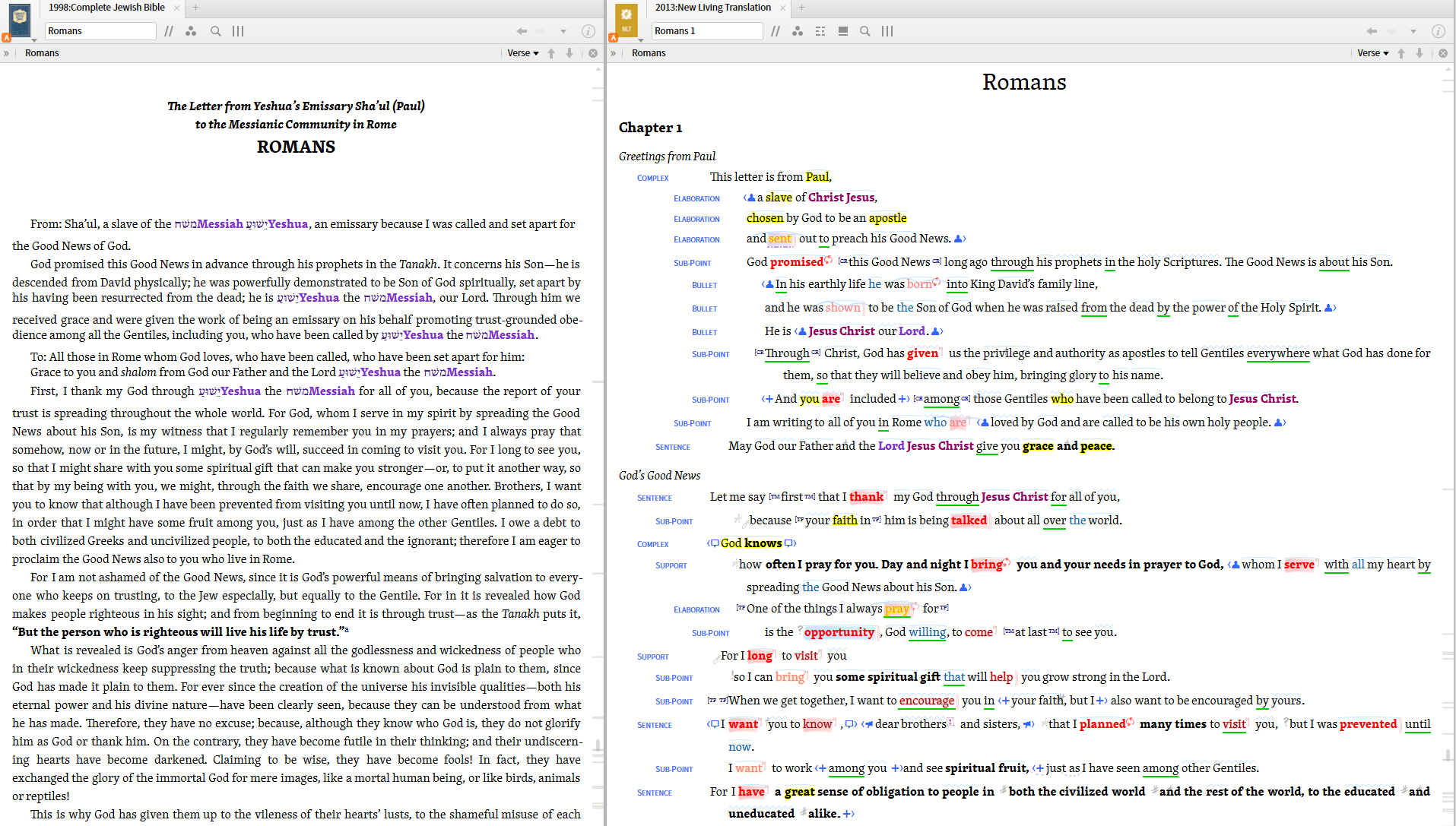Jump to previous verse in Complete Jewish Bible pane
The height and width of the screenshot is (826, 1456).
(x=551, y=53)
